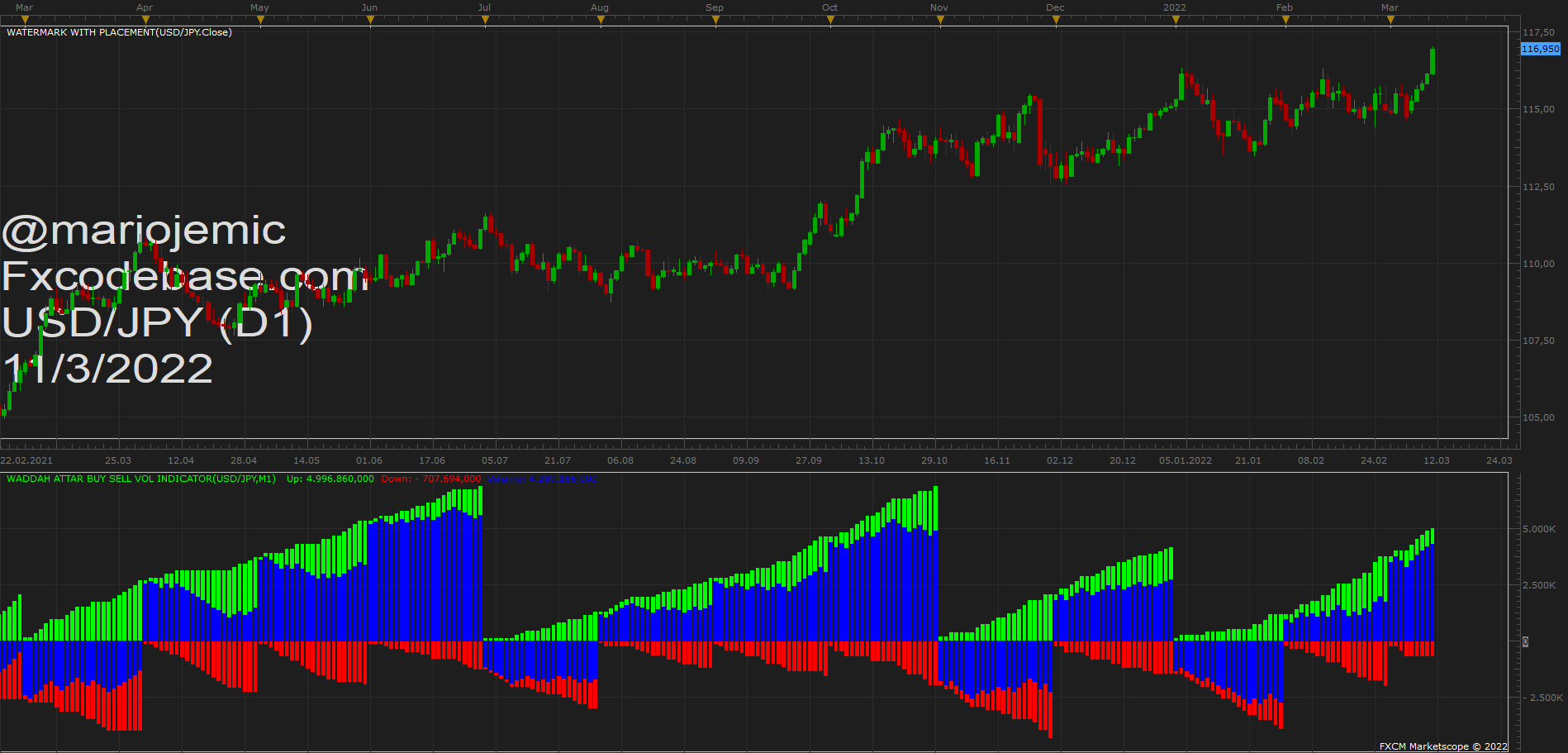
Task: Click the 17.06 date label
Action: tap(432, 460)
